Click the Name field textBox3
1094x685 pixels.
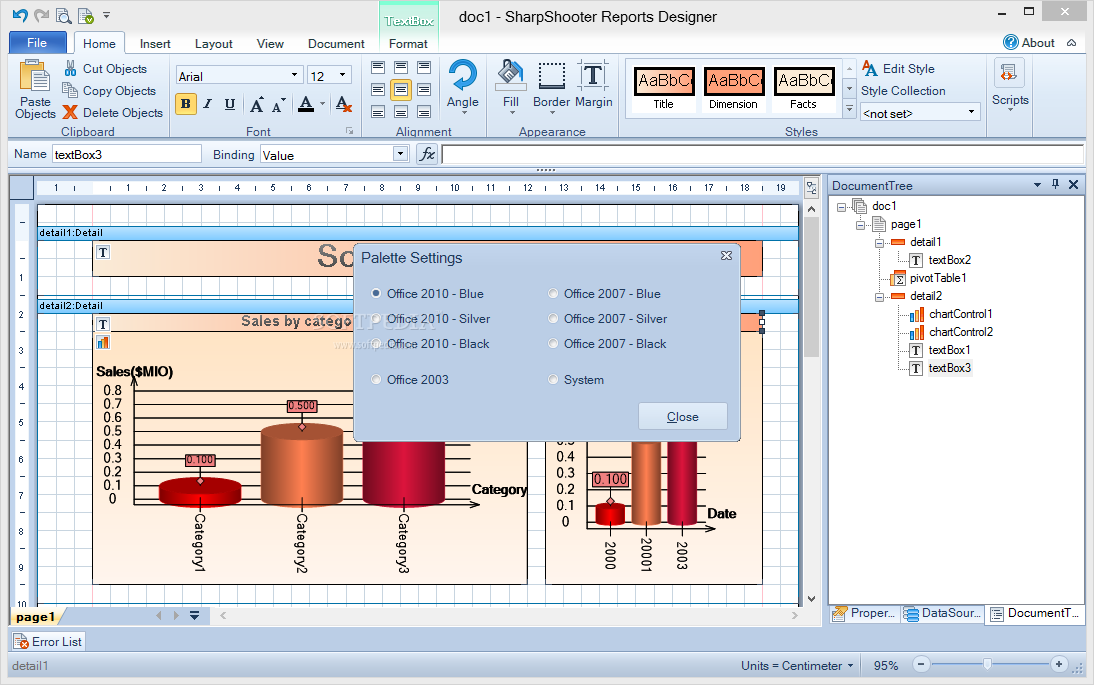[126, 154]
